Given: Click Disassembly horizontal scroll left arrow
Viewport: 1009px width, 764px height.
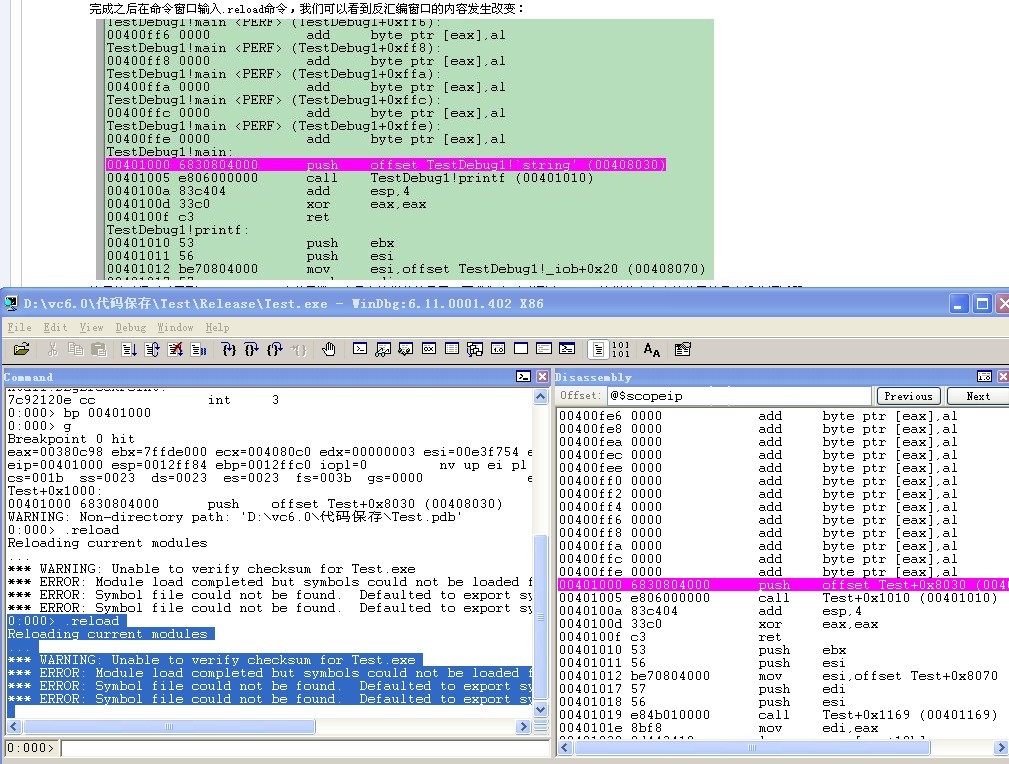Looking at the screenshot, I should click(566, 747).
